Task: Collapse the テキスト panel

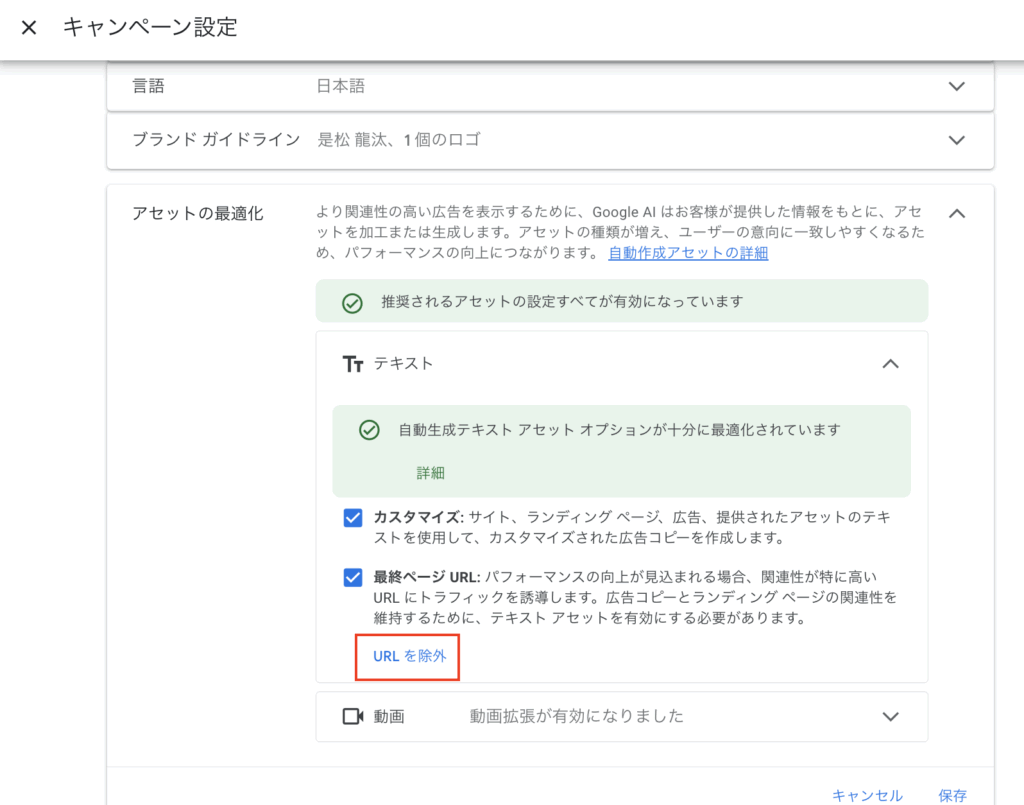Action: [890, 364]
